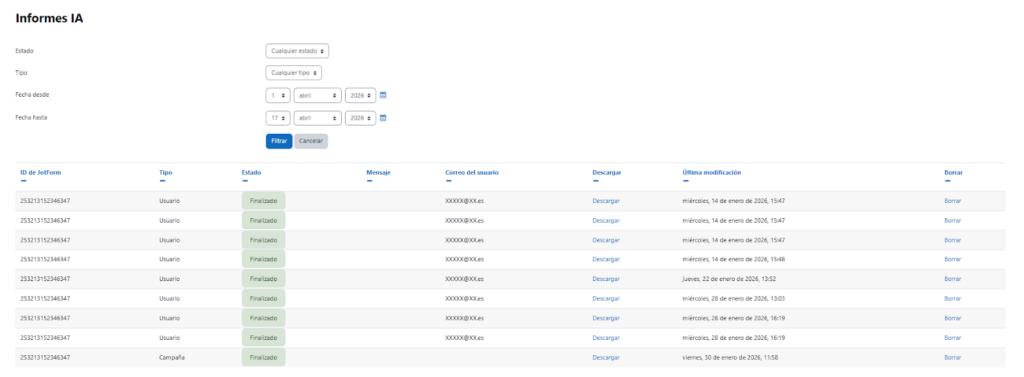Select the 'Campaña' type cell
1024x377 pixels.
tap(171, 357)
